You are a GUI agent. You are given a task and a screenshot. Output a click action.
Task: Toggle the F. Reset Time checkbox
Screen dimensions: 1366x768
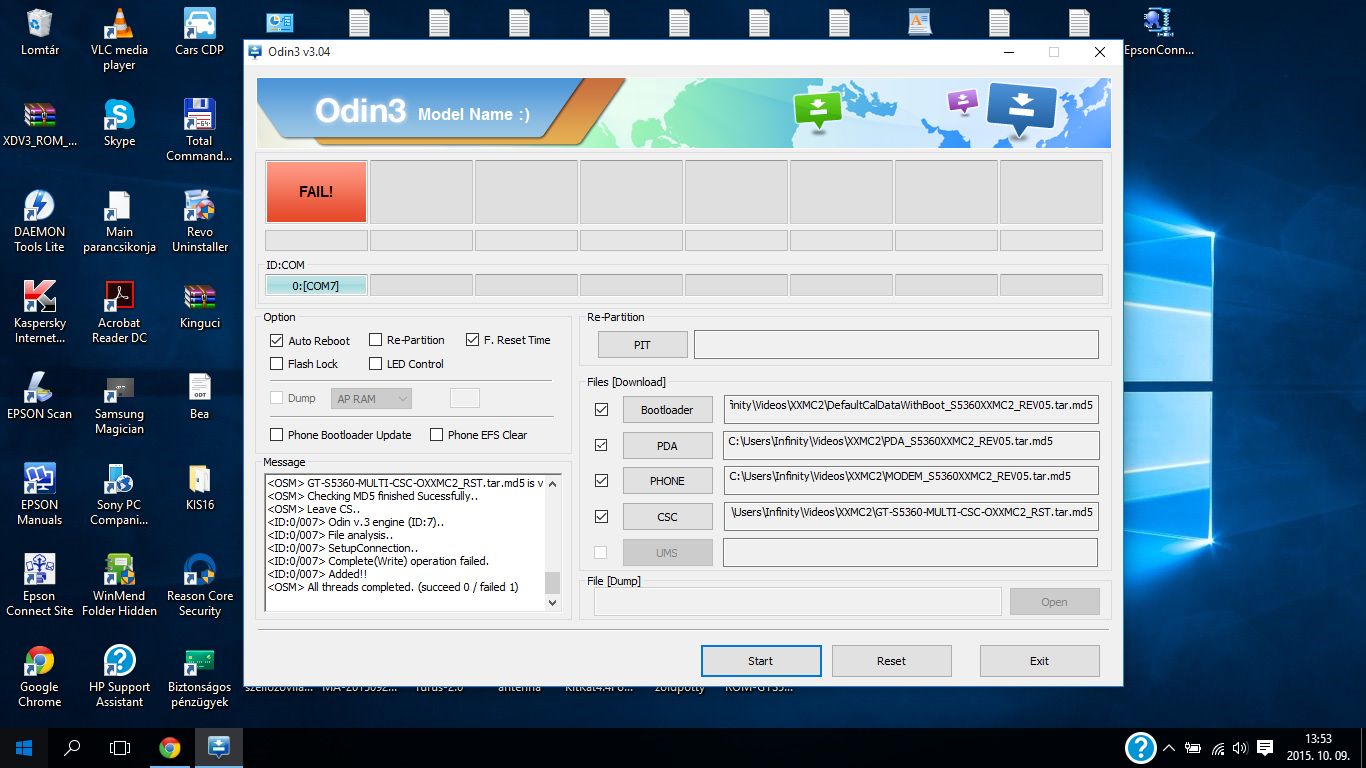[x=473, y=340]
